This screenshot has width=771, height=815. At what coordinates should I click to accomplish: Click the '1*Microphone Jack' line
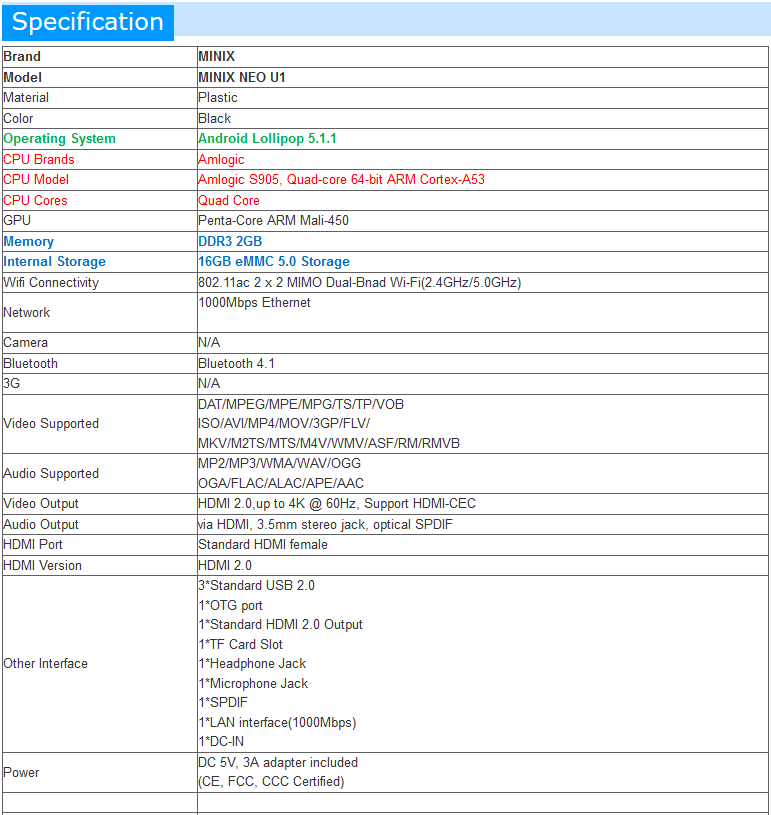click(253, 684)
